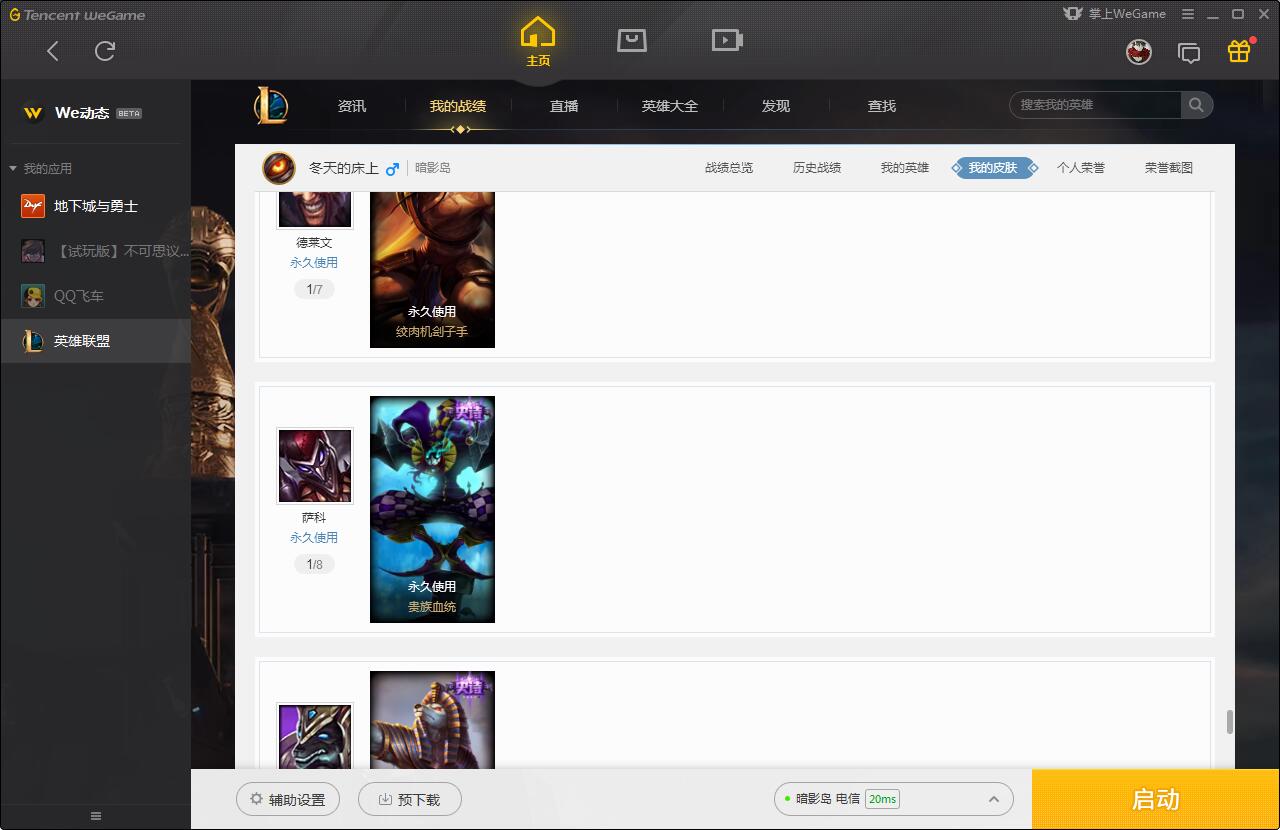The height and width of the screenshot is (830, 1280).
Task: Open 掌上WeGame mobile link
Action: tap(1115, 14)
